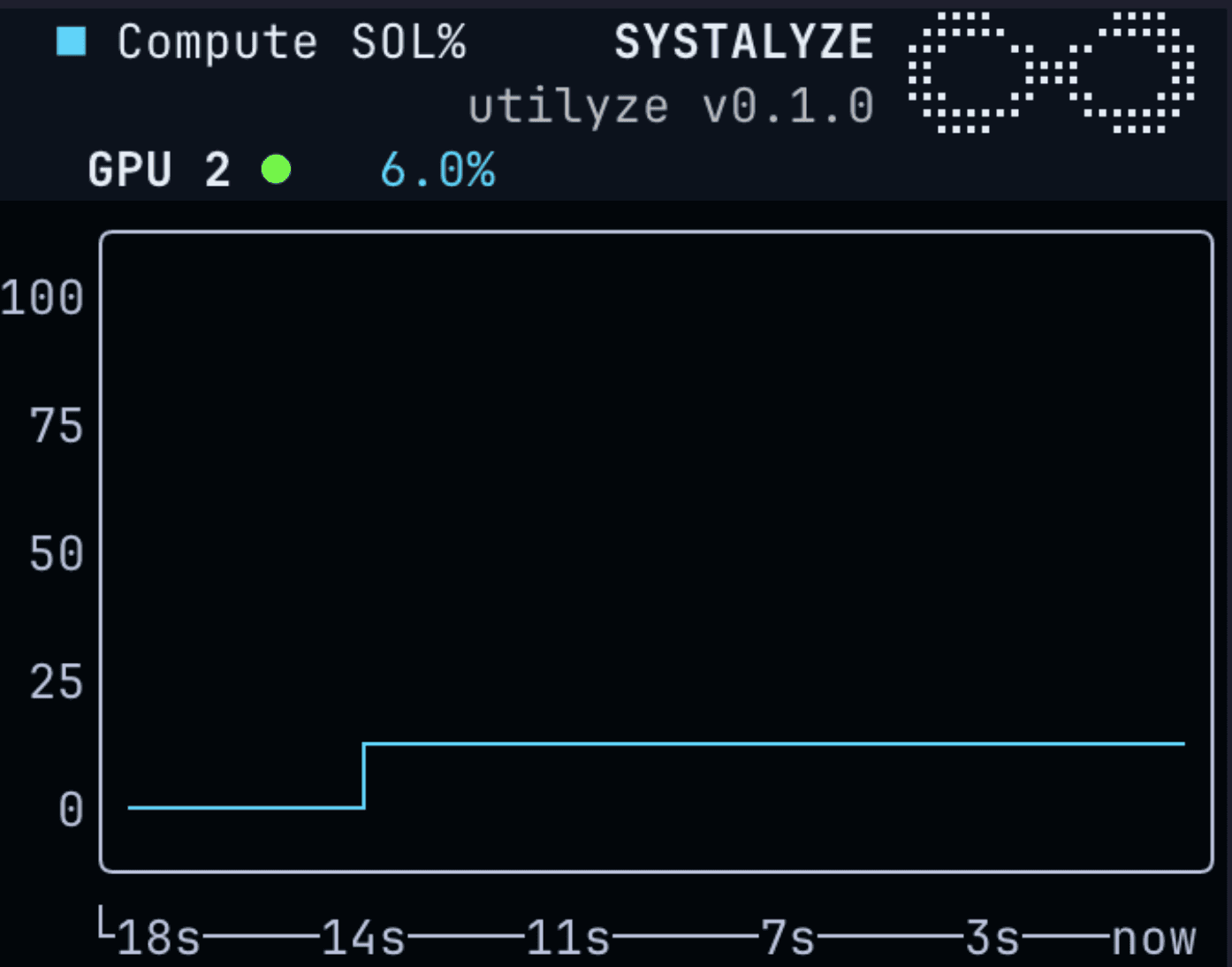Click the 6.0% utilization value

click(437, 170)
